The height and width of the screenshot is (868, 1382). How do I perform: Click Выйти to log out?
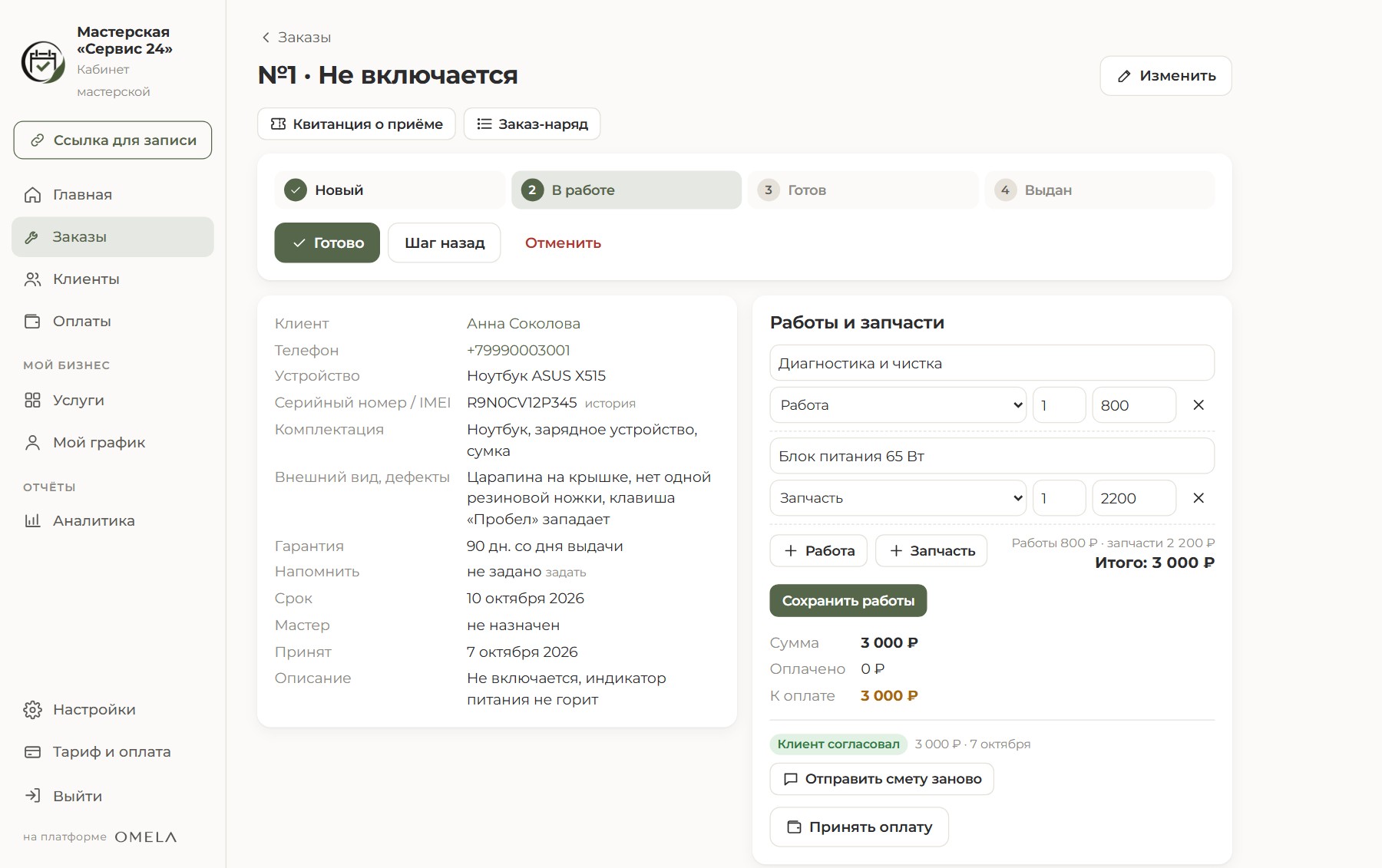(x=113, y=796)
